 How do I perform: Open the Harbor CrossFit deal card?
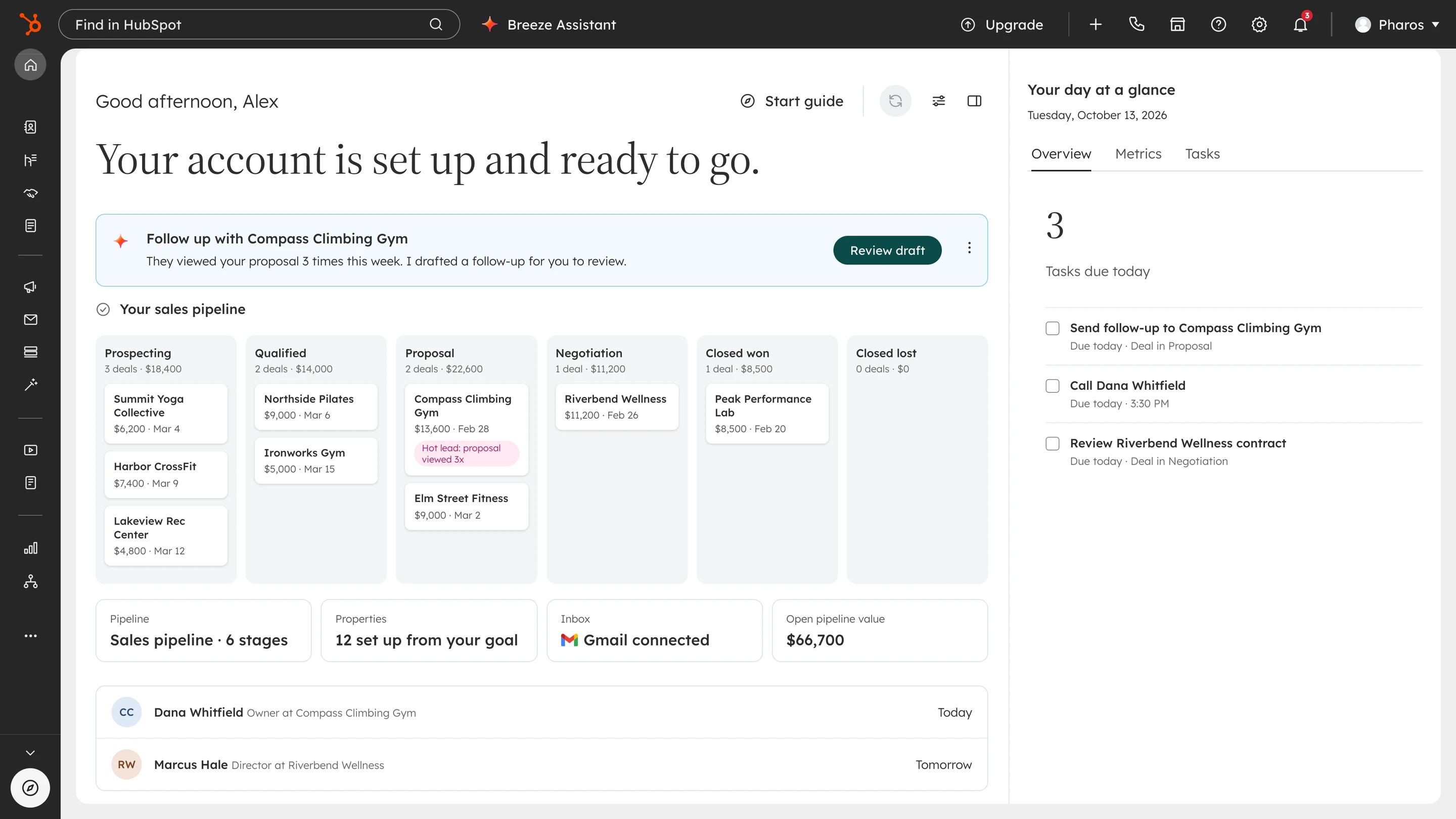click(166, 474)
